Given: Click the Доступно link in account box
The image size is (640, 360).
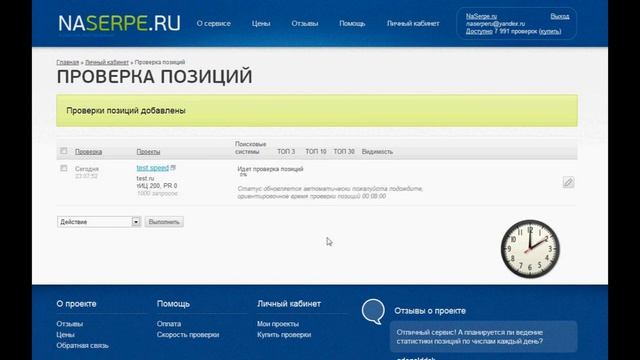Looking at the screenshot, I should pyautogui.click(x=479, y=31).
